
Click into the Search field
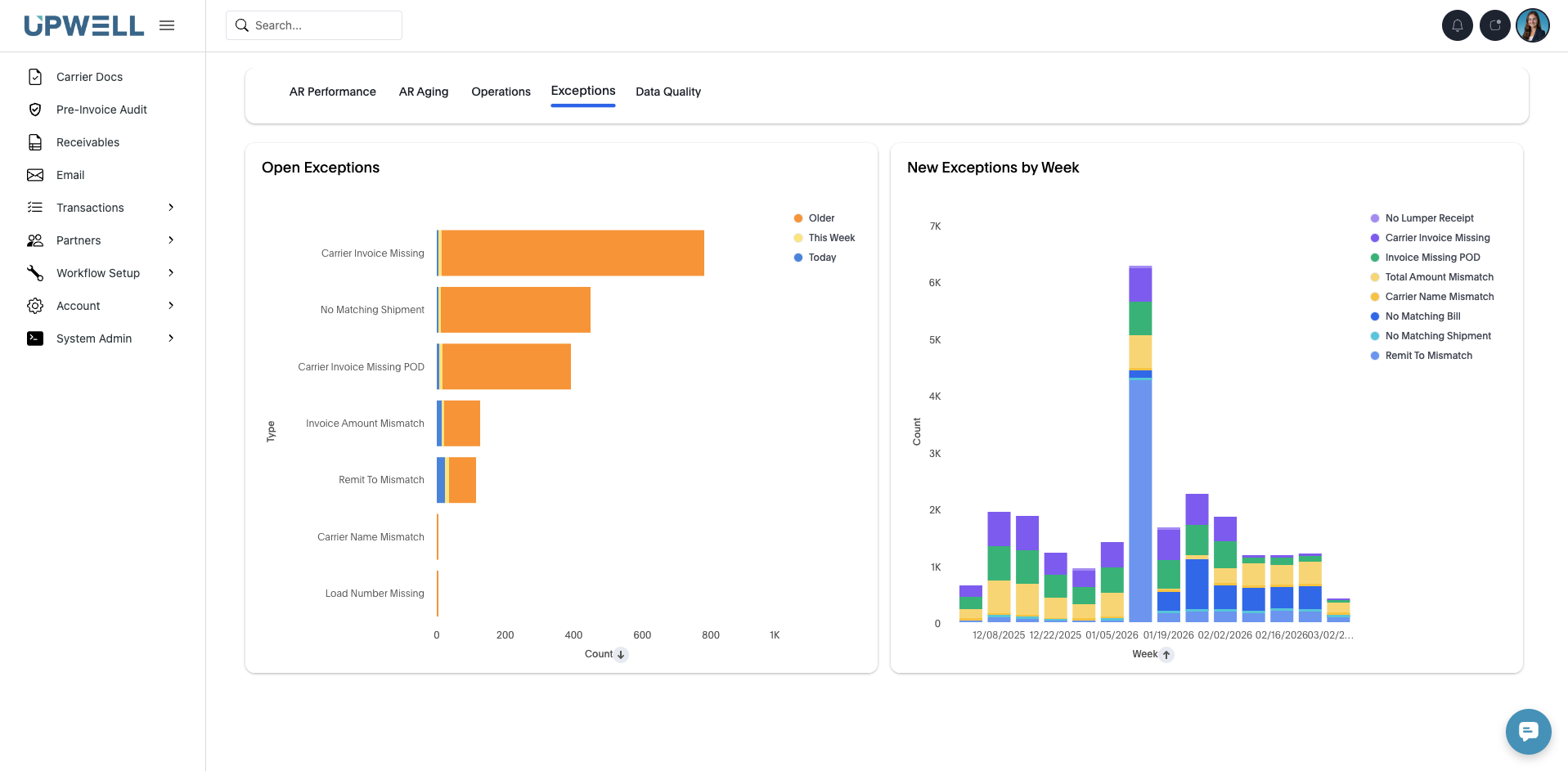(314, 25)
